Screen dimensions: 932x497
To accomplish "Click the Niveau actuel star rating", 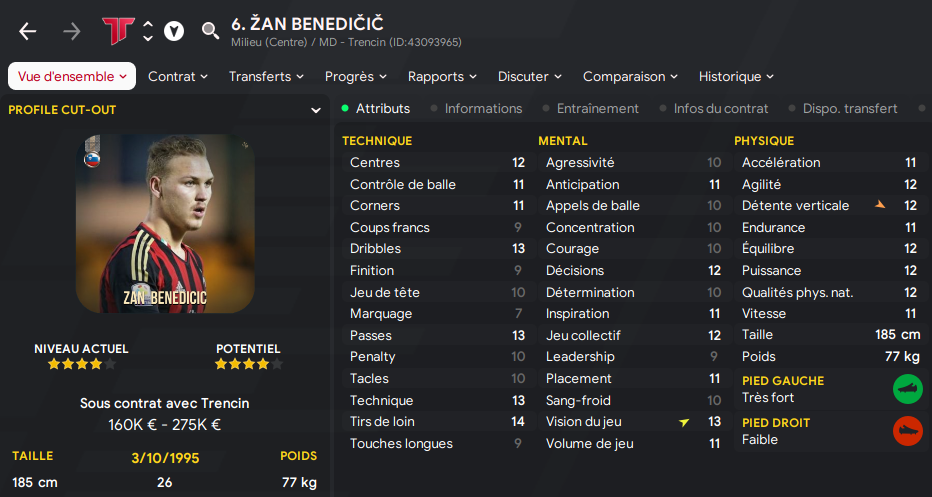I will coord(82,364).
